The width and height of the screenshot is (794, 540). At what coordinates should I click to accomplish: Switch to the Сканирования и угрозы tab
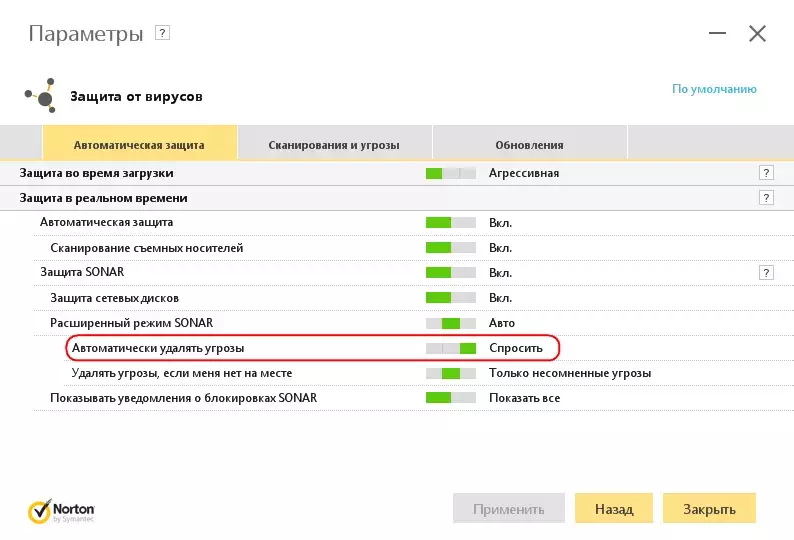(334, 143)
